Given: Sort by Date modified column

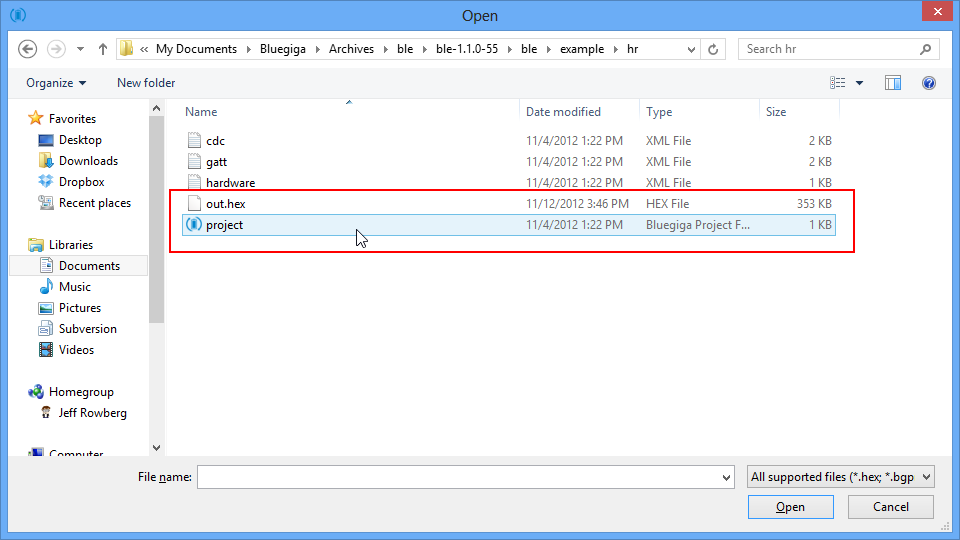Looking at the screenshot, I should tap(563, 112).
